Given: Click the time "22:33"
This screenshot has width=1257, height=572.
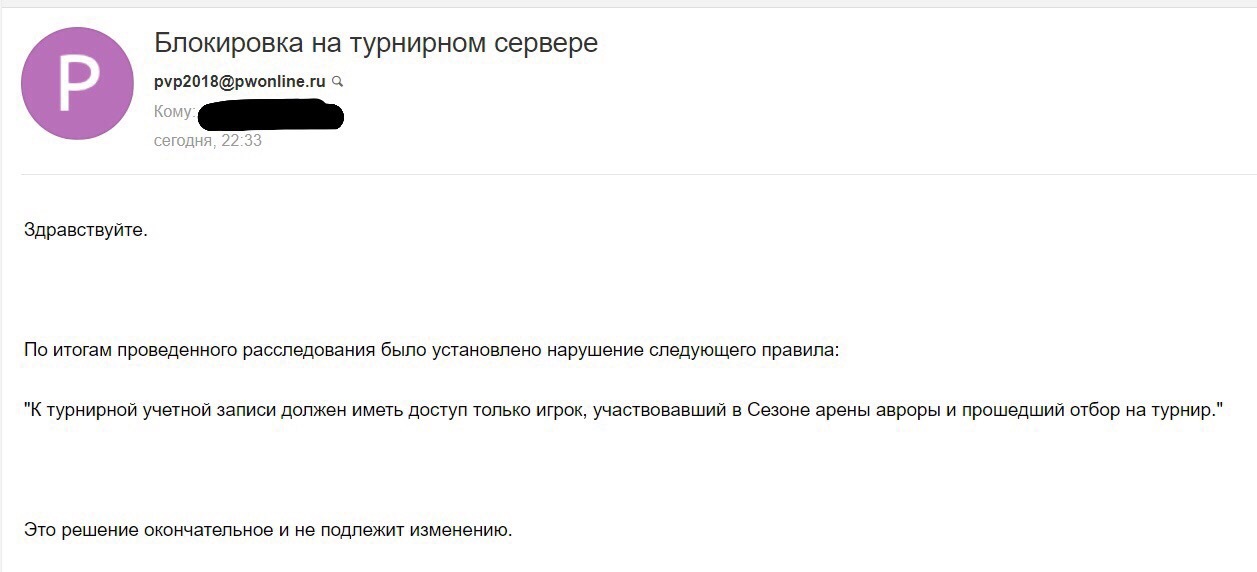Looking at the screenshot, I should 241,141.
